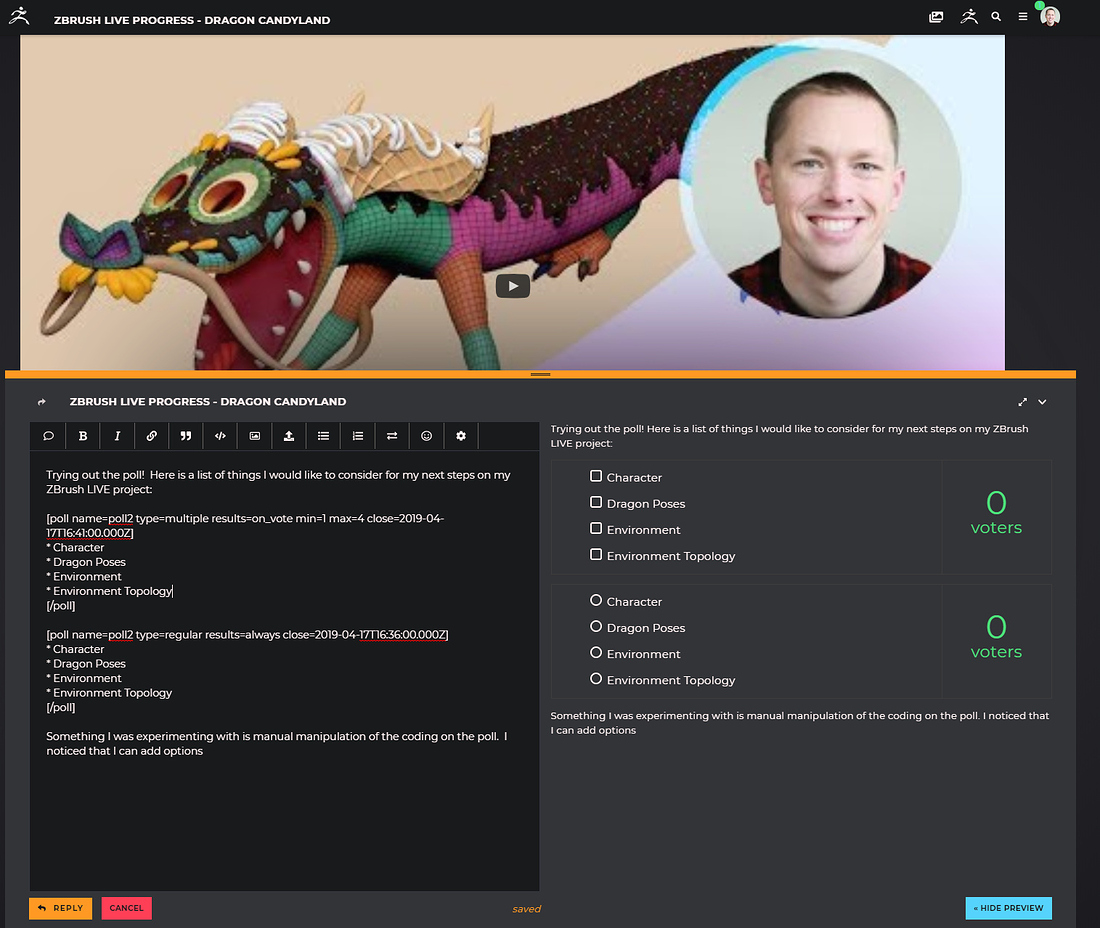The width and height of the screenshot is (1100, 928).
Task: Toggle bold formatting
Action: pyautogui.click(x=83, y=436)
